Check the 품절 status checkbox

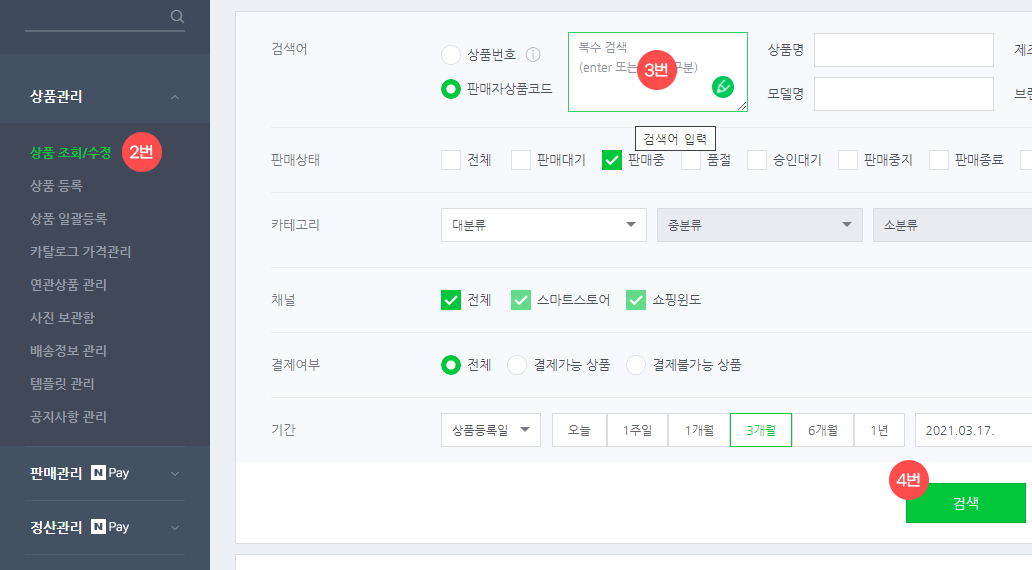point(691,160)
